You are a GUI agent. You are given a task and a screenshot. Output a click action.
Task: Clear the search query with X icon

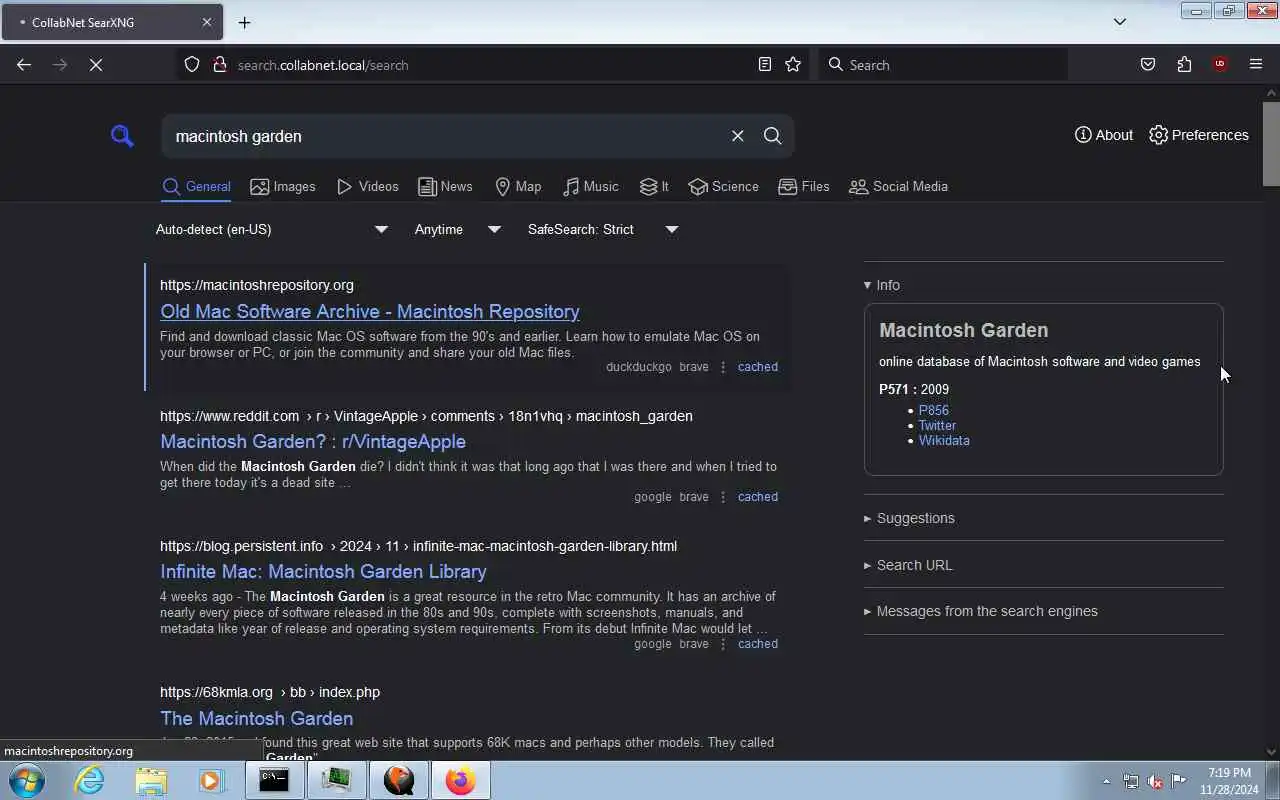pos(737,136)
